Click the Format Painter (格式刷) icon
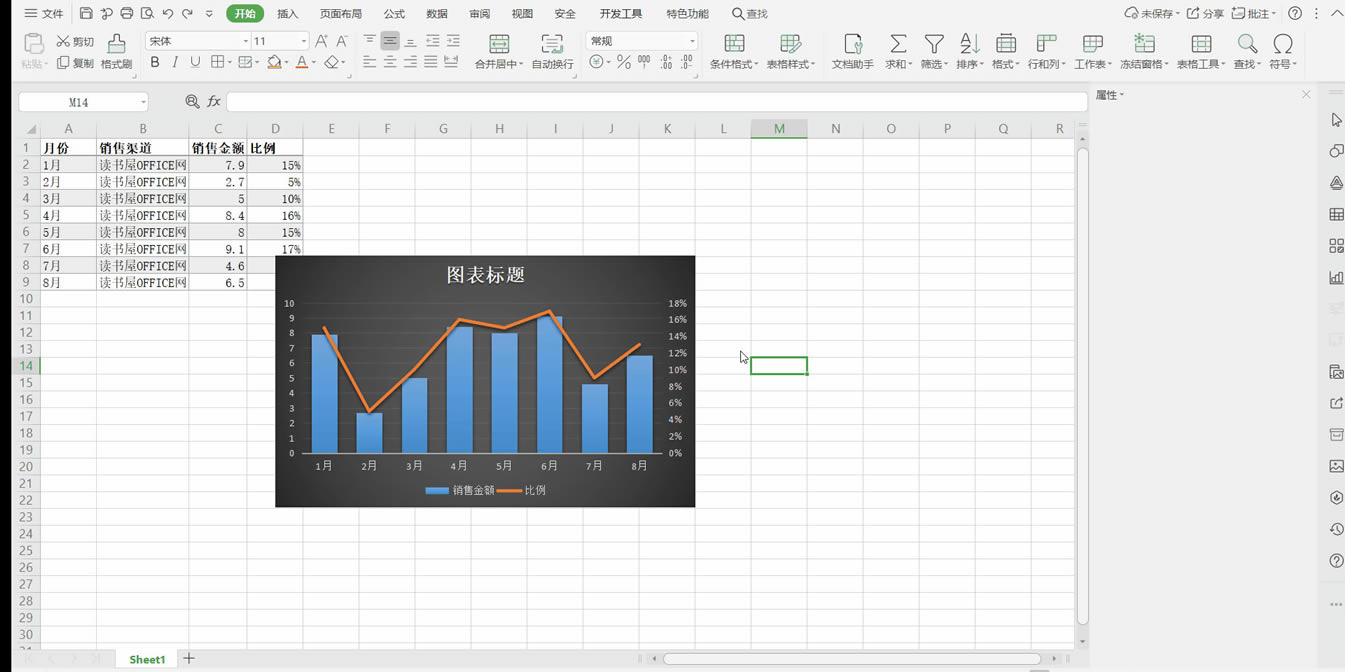The image size is (1345, 672). coord(116,44)
